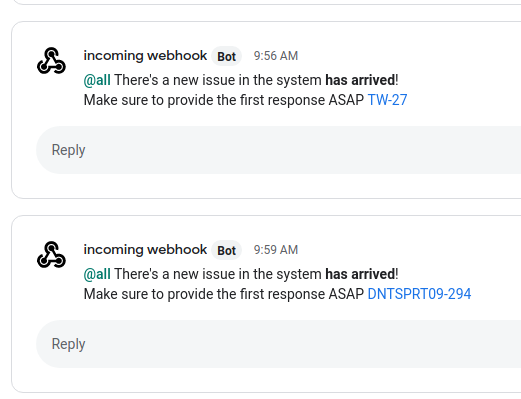This screenshot has height=399, width=521.
Task: Click incoming webhook sender name at 9:59 AM
Action: [145, 250]
